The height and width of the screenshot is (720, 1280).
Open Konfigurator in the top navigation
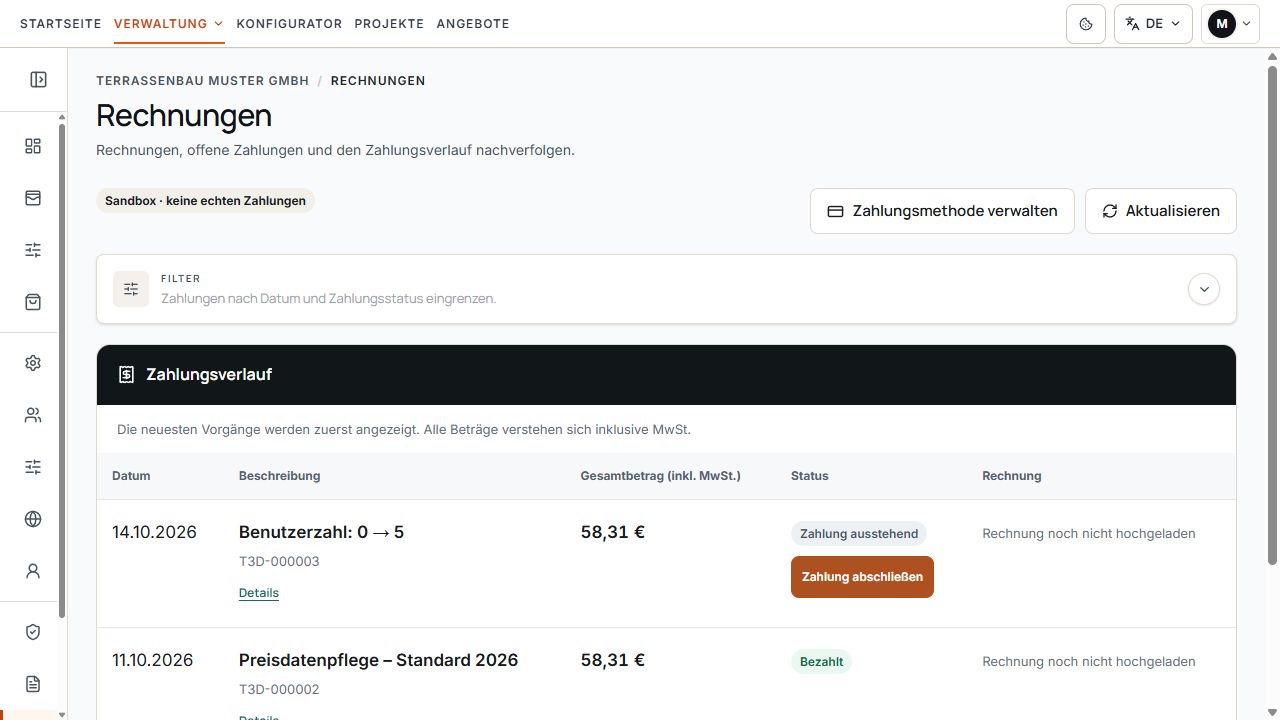pyautogui.click(x=289, y=24)
